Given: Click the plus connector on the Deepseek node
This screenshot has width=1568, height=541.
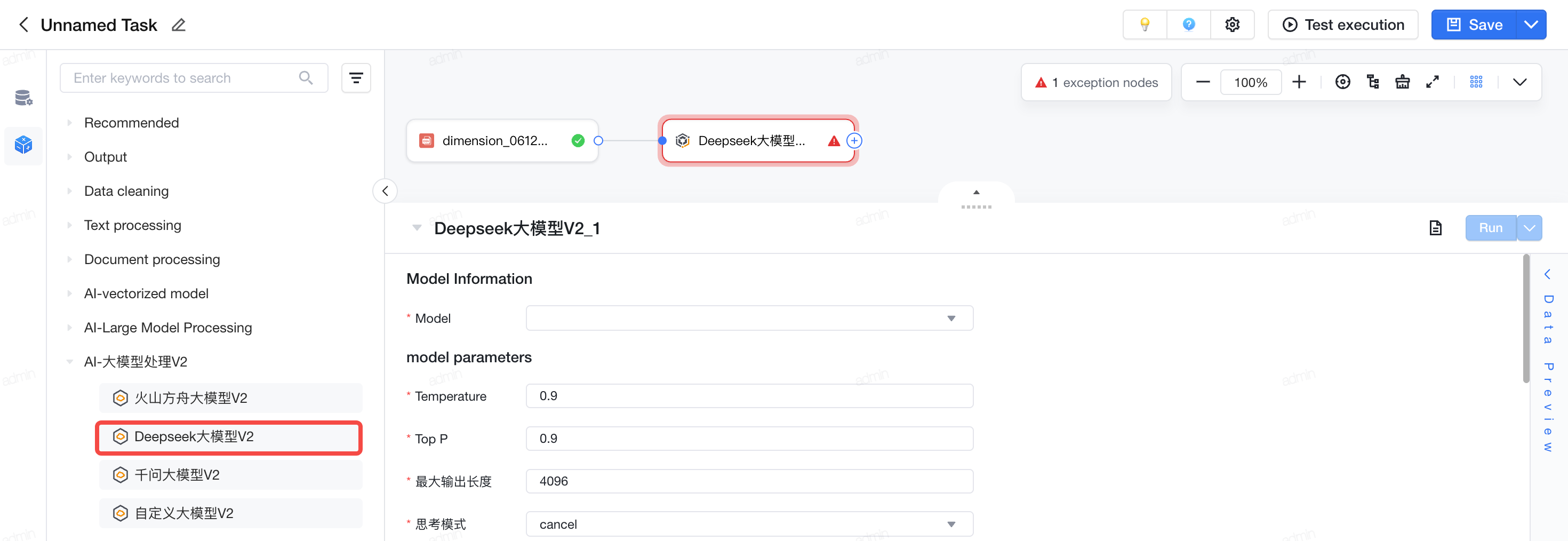Looking at the screenshot, I should coord(854,141).
